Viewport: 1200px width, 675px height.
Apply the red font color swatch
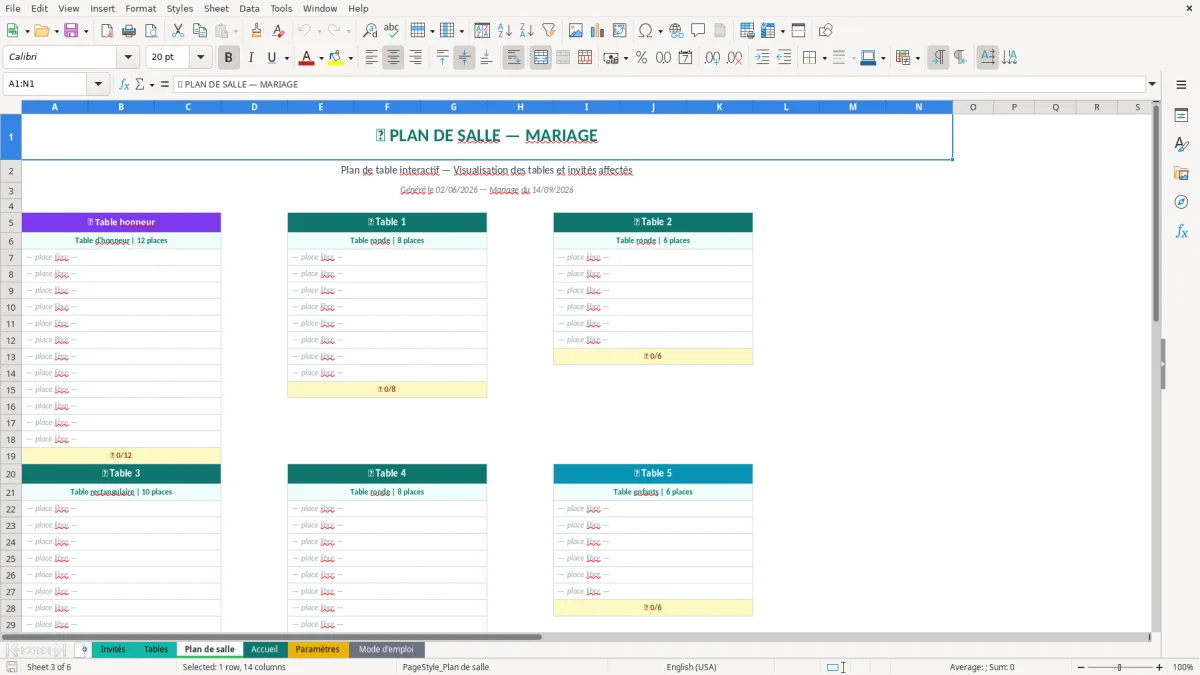[305, 58]
